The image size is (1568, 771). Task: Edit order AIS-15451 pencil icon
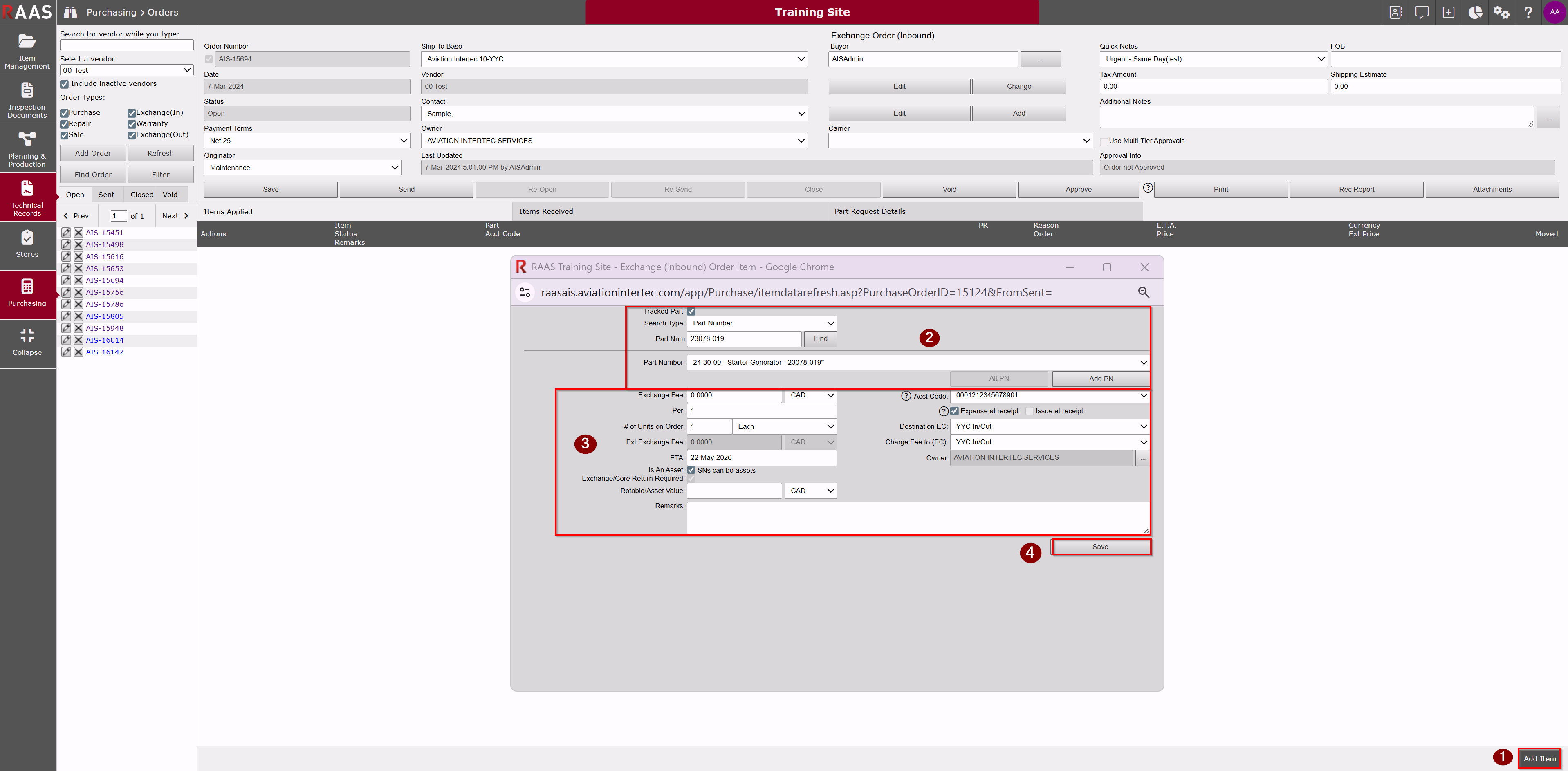66,233
